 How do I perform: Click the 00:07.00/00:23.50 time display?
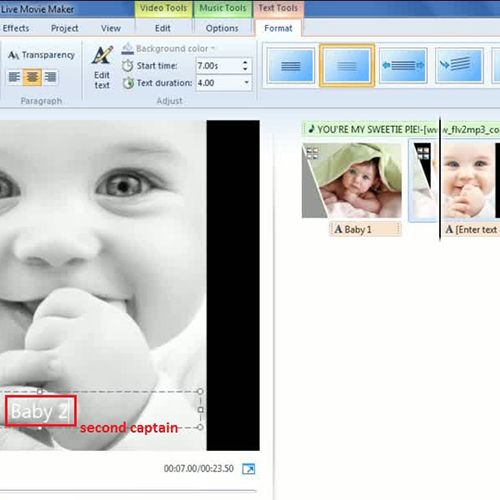(199, 469)
